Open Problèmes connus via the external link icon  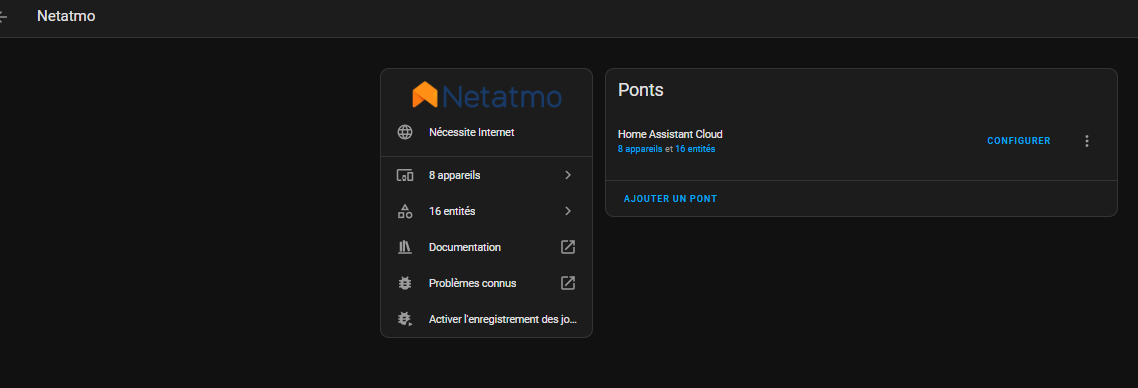[568, 283]
